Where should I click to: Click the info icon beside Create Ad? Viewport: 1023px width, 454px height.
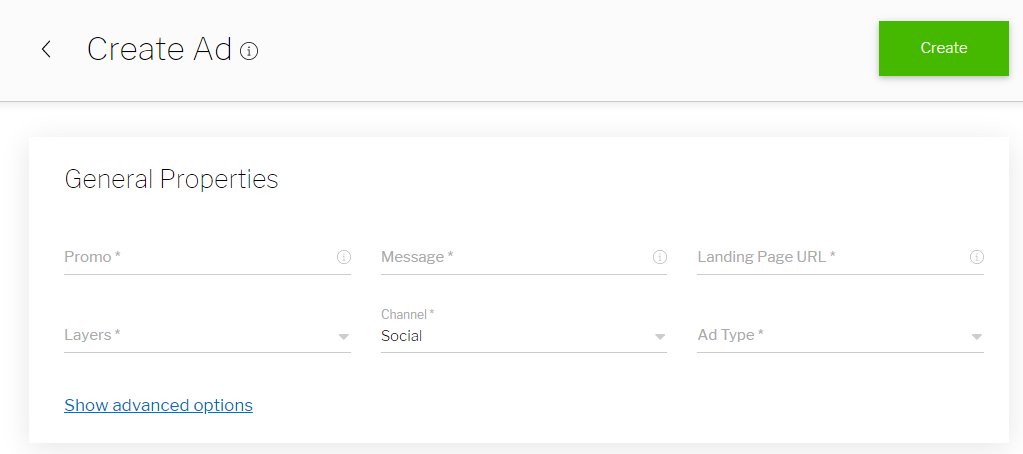[x=250, y=50]
